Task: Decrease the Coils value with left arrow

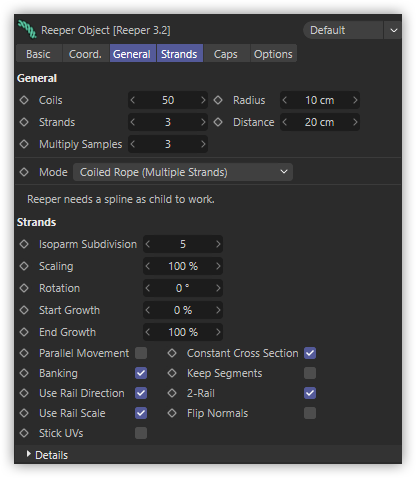Action: click(x=133, y=100)
